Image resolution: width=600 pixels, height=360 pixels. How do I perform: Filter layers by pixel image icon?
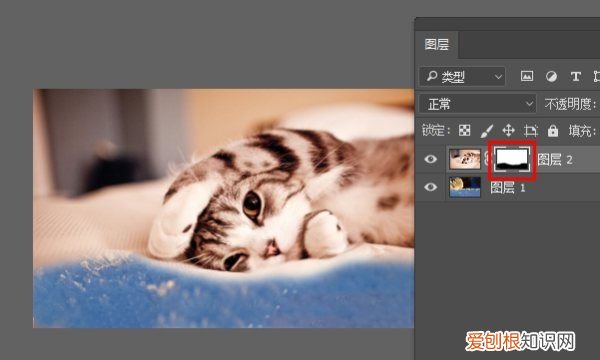[x=527, y=76]
